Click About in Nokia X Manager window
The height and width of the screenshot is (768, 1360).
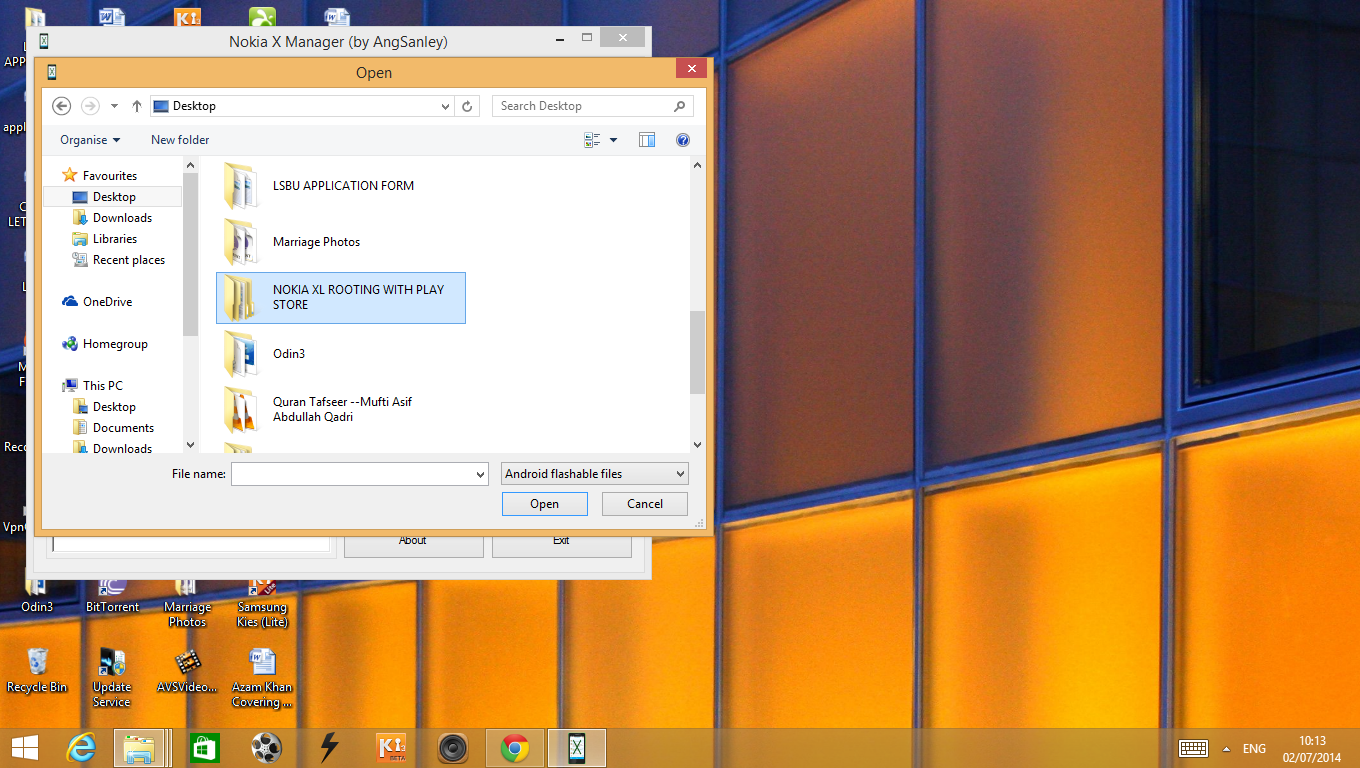pos(413,543)
